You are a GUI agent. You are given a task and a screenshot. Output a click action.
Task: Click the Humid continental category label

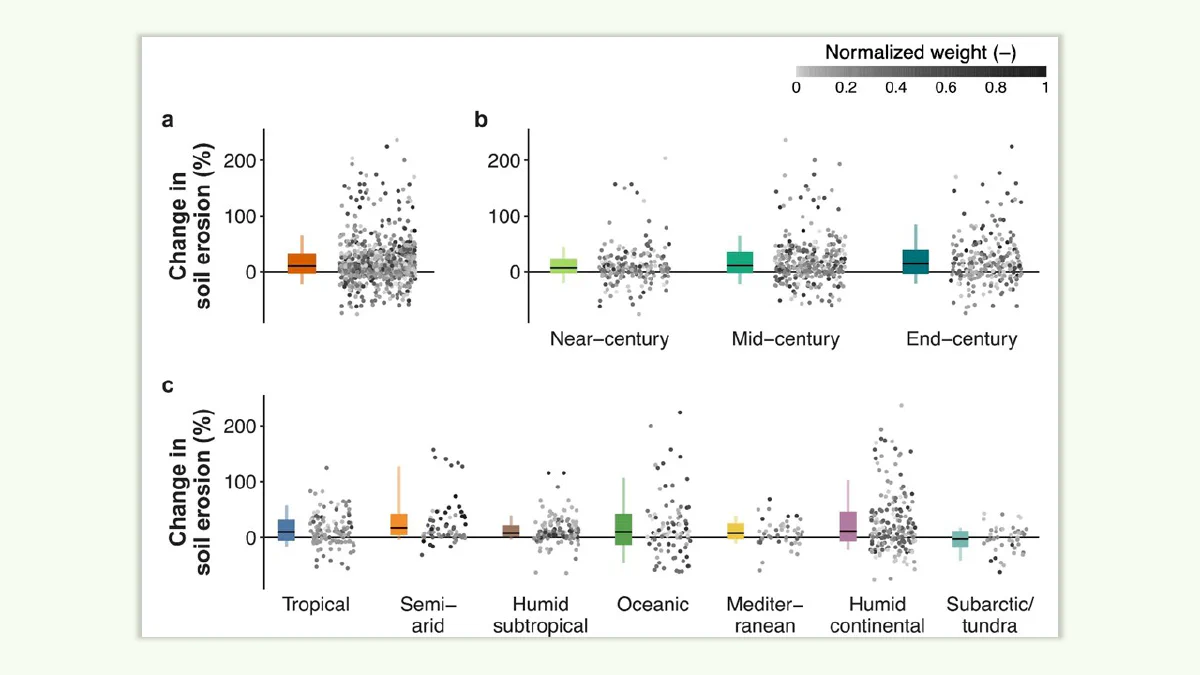pos(877,615)
